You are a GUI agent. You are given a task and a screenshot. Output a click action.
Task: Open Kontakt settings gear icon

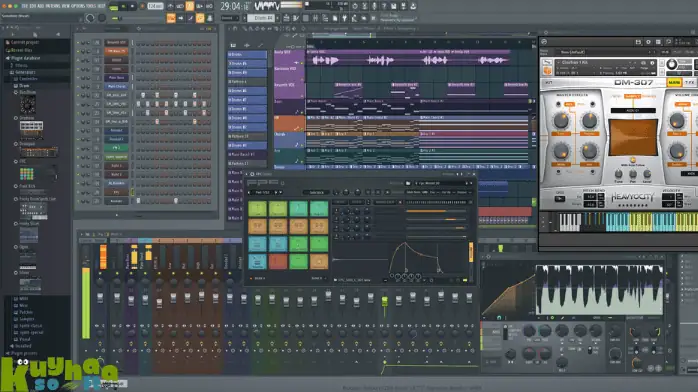pos(648,42)
